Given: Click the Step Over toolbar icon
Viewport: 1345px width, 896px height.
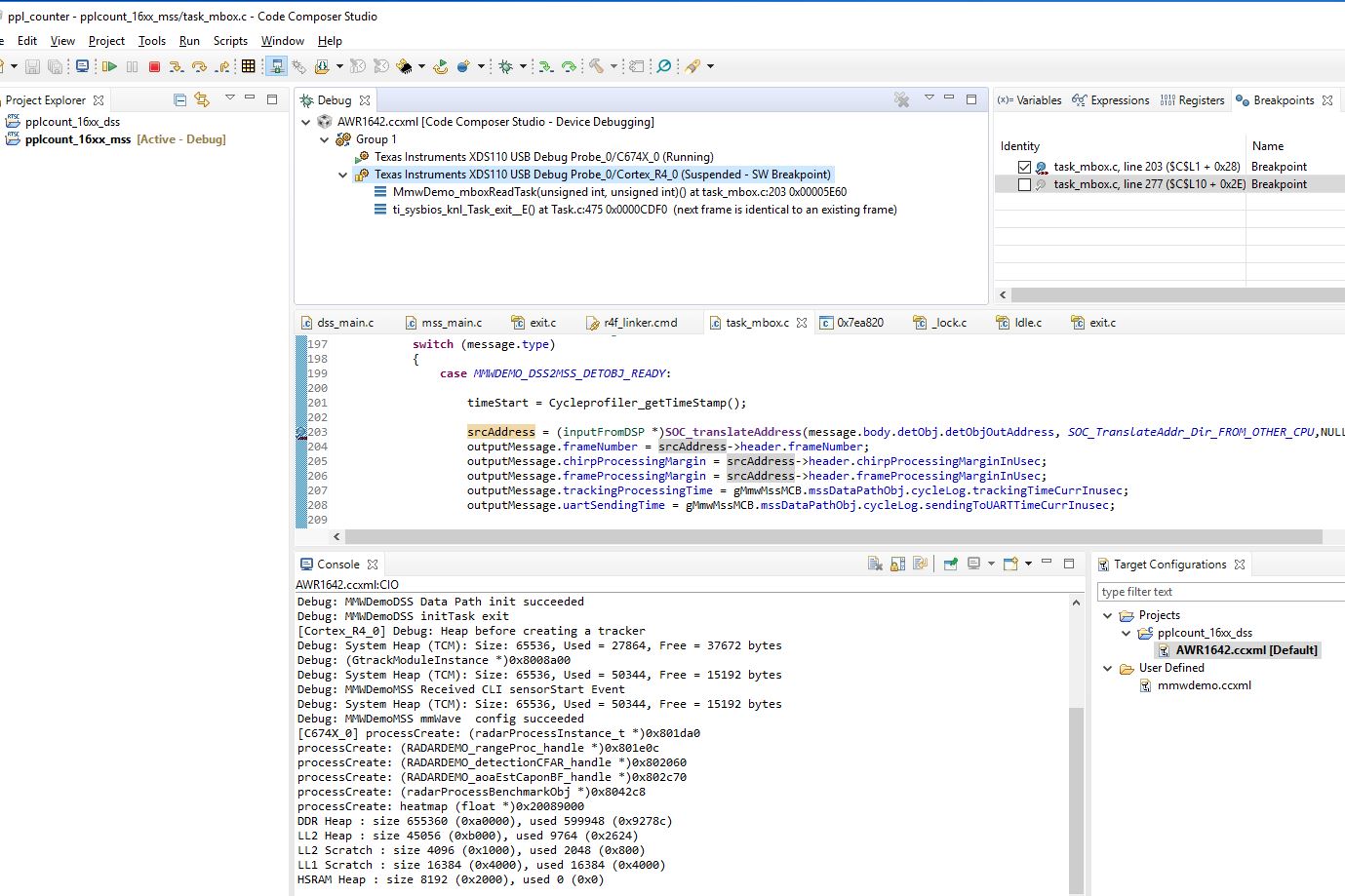Looking at the screenshot, I should pos(199,66).
